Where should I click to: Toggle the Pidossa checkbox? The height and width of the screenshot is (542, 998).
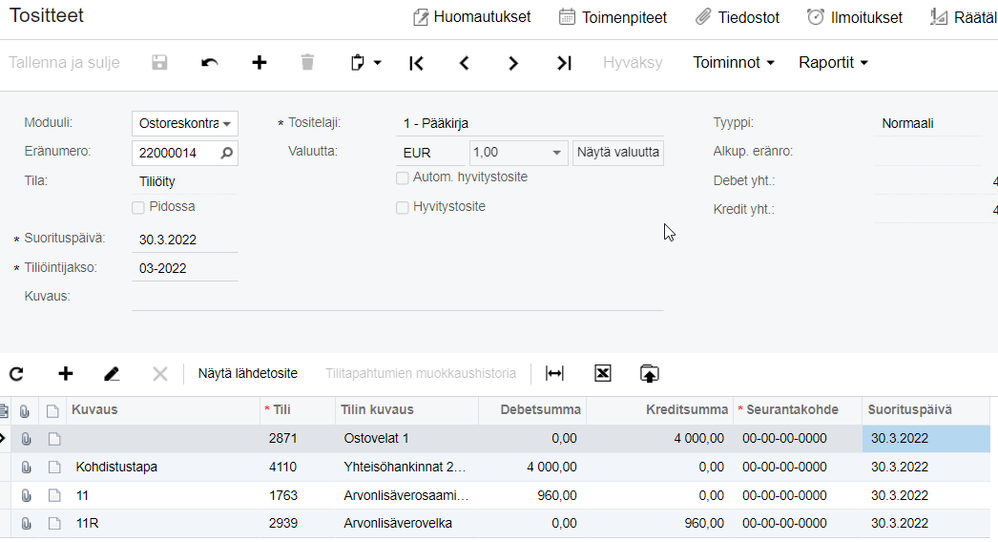(x=139, y=207)
